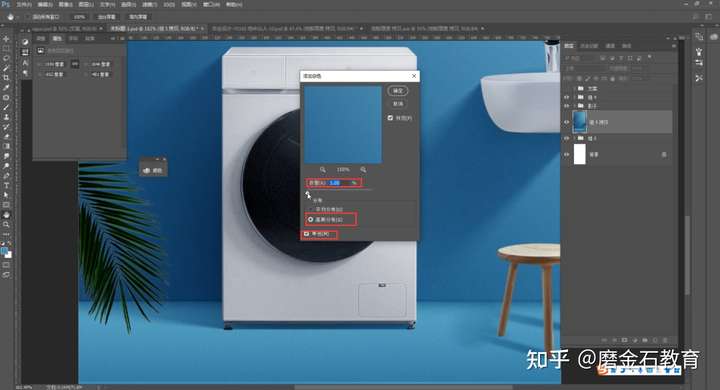This screenshot has width=720, height=390.
Task: Expand the group below the selected layer
Action: pos(574,138)
